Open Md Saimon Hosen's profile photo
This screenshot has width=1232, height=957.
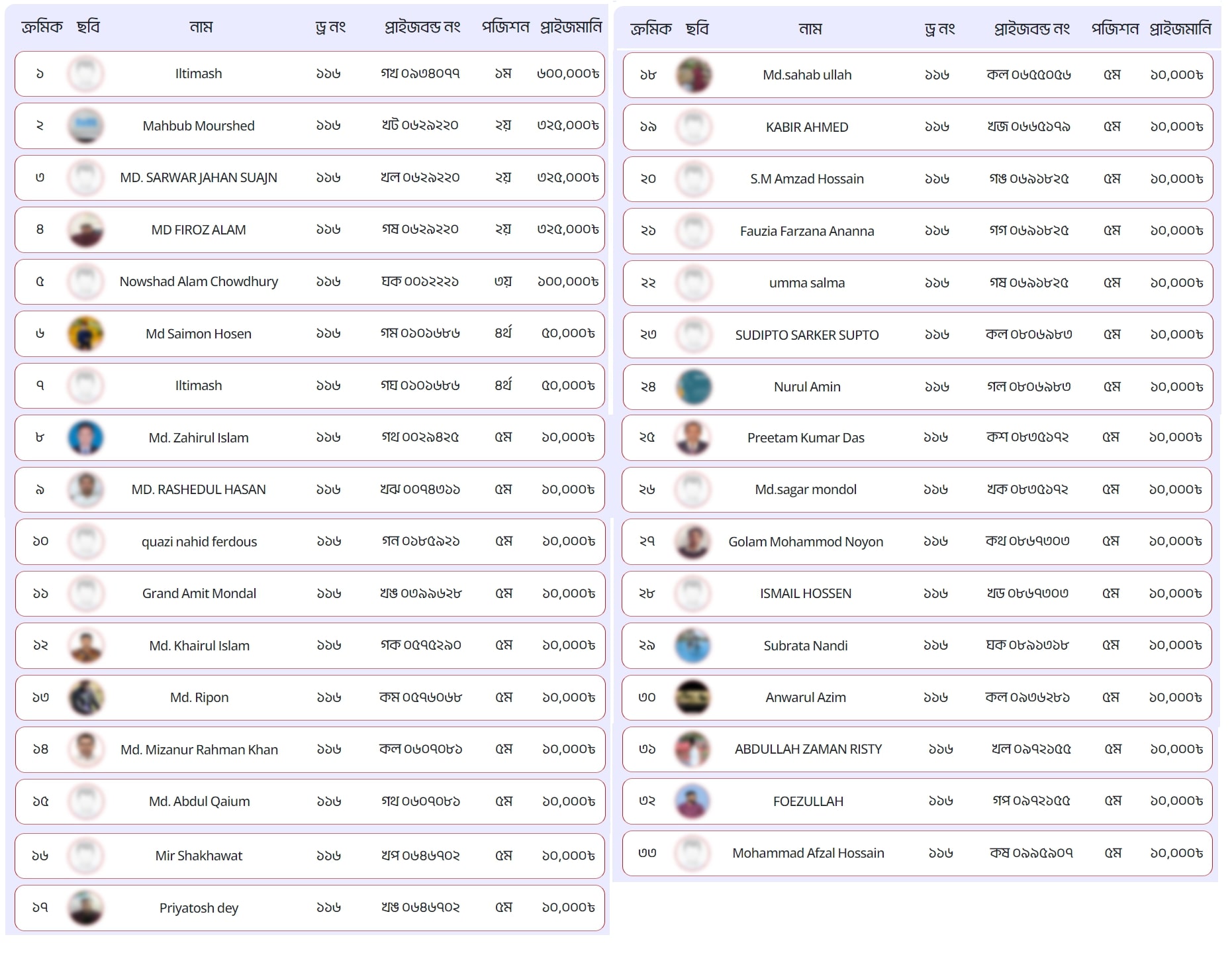tap(85, 334)
